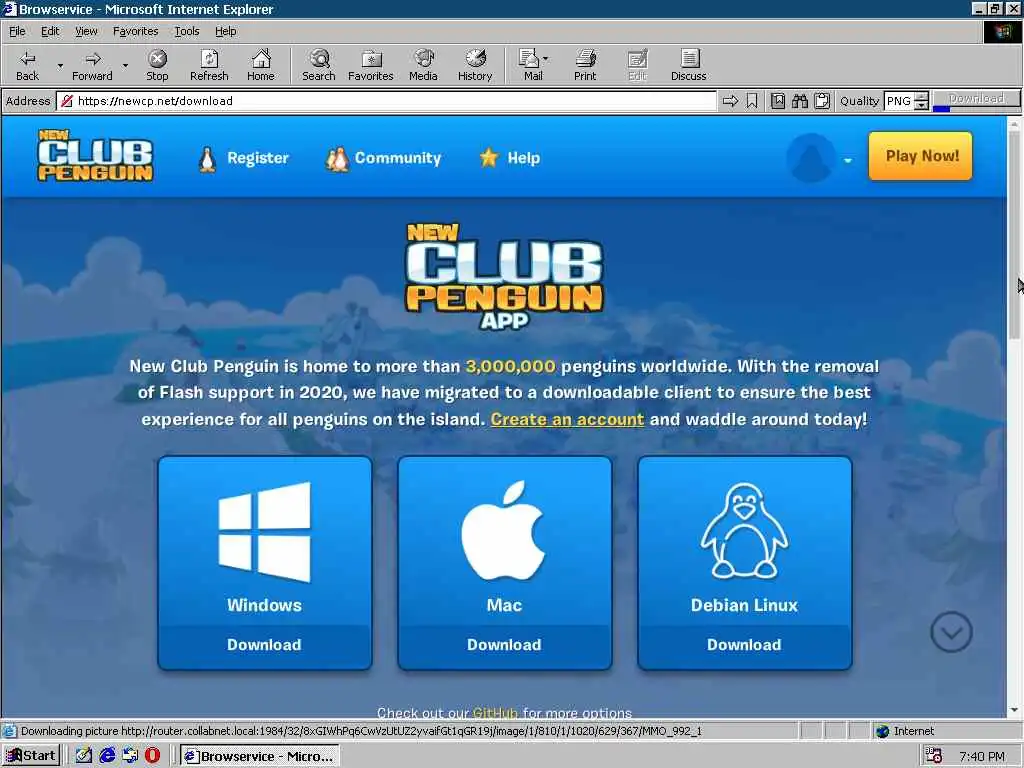Go to the Home page
Image resolution: width=1024 pixels, height=768 pixels.
[x=261, y=65]
